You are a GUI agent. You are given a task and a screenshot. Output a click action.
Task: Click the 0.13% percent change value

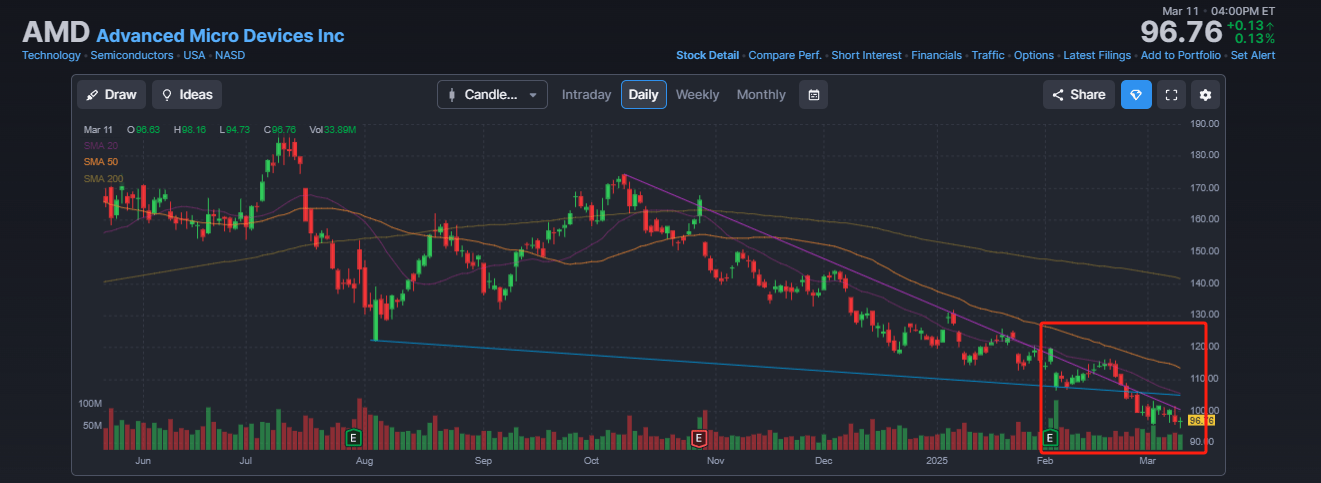[1253, 40]
